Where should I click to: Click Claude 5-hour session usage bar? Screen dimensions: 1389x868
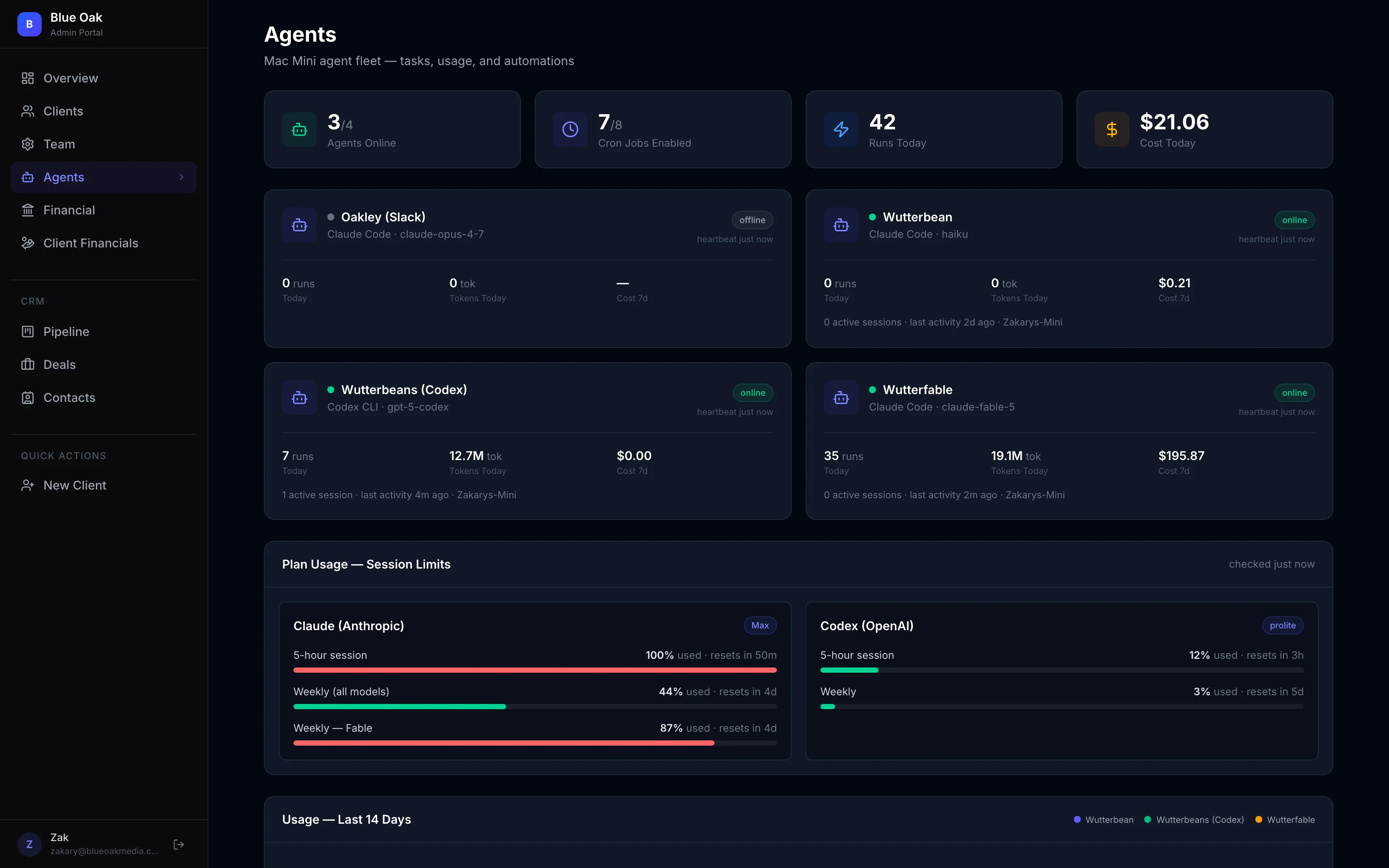[x=535, y=671]
